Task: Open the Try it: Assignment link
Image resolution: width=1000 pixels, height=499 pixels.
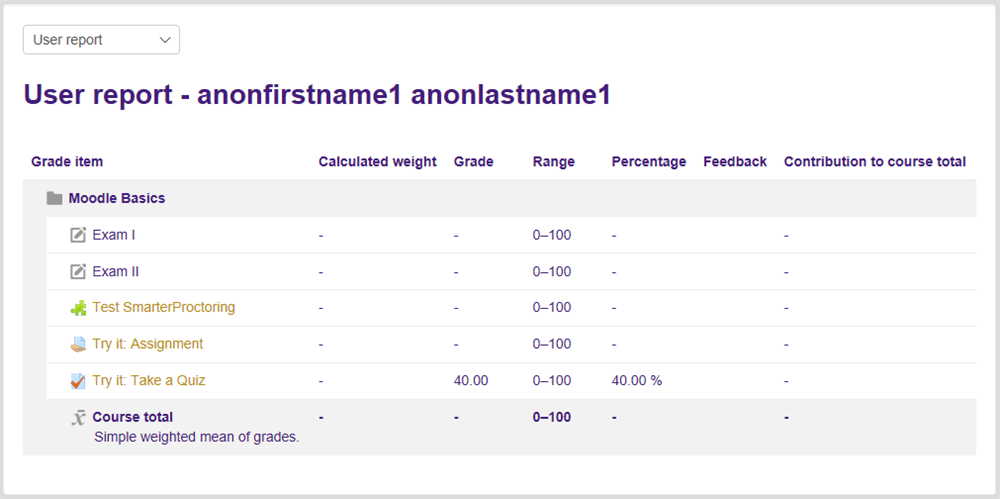Action: pos(148,344)
